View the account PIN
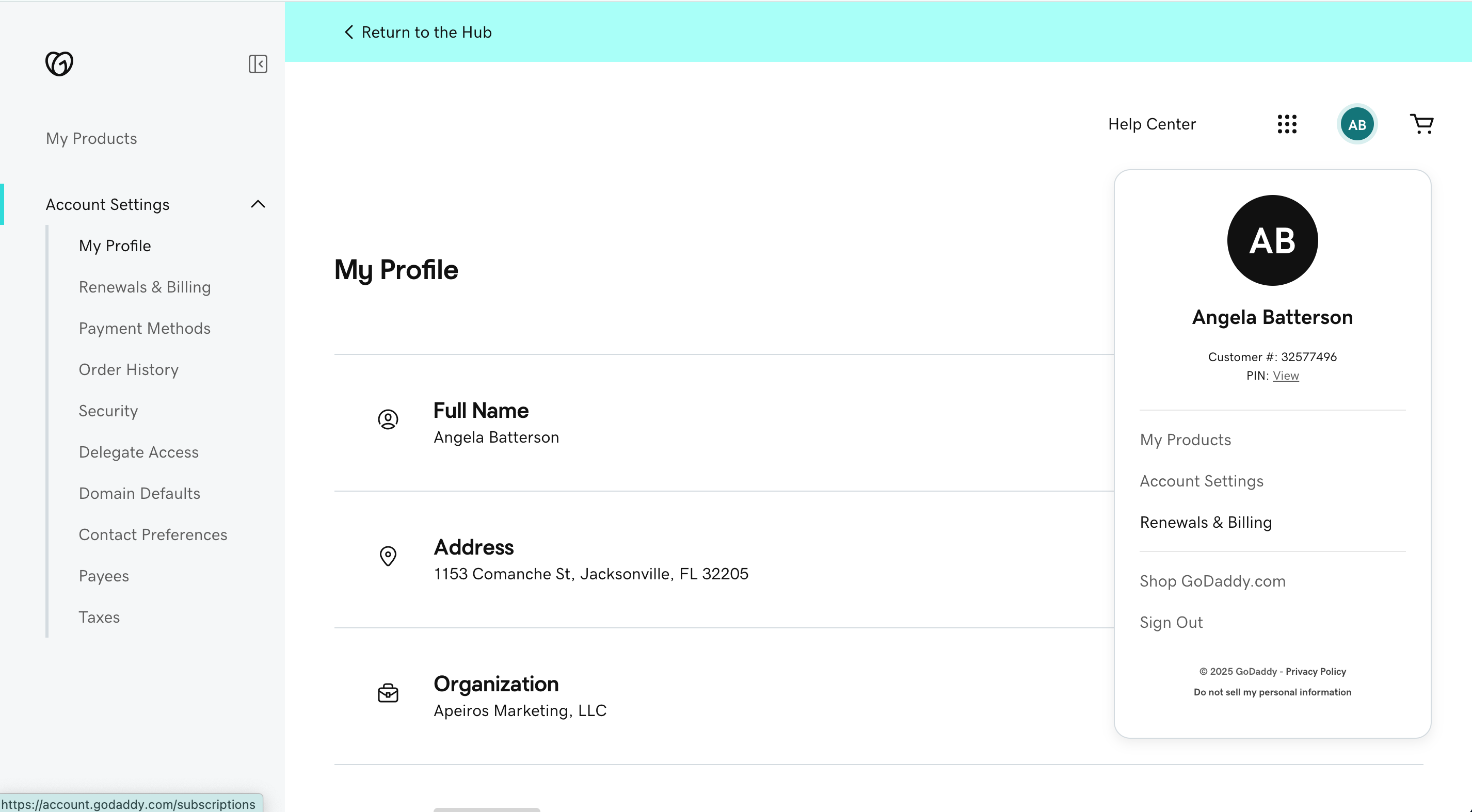1472x812 pixels. [x=1286, y=376]
